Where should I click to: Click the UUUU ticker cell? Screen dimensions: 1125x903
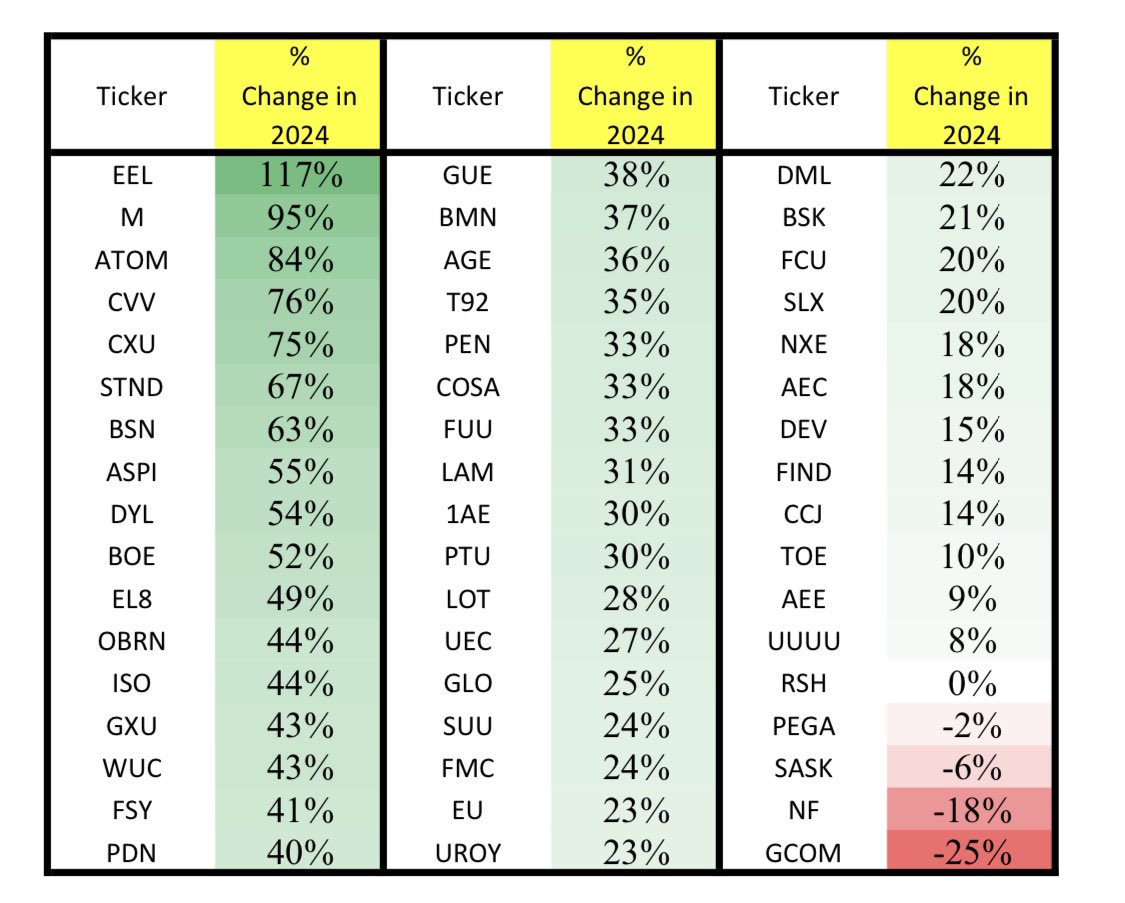(804, 642)
